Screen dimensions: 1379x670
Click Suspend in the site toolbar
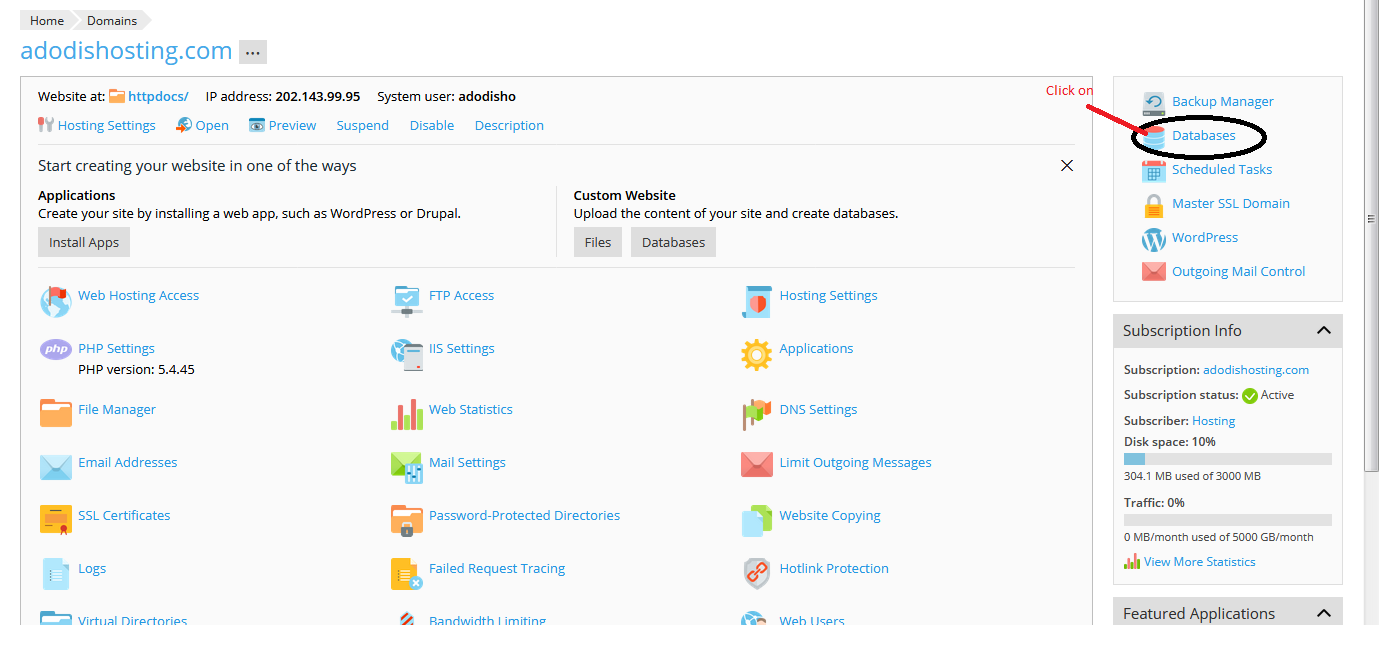tap(362, 125)
